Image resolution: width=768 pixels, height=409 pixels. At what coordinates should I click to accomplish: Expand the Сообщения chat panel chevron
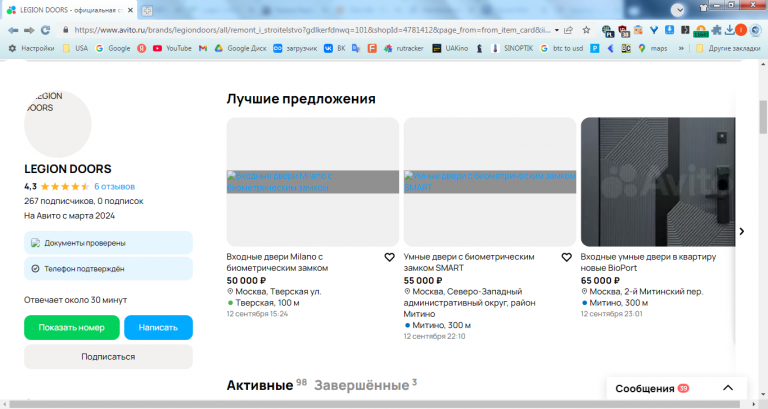coord(728,388)
